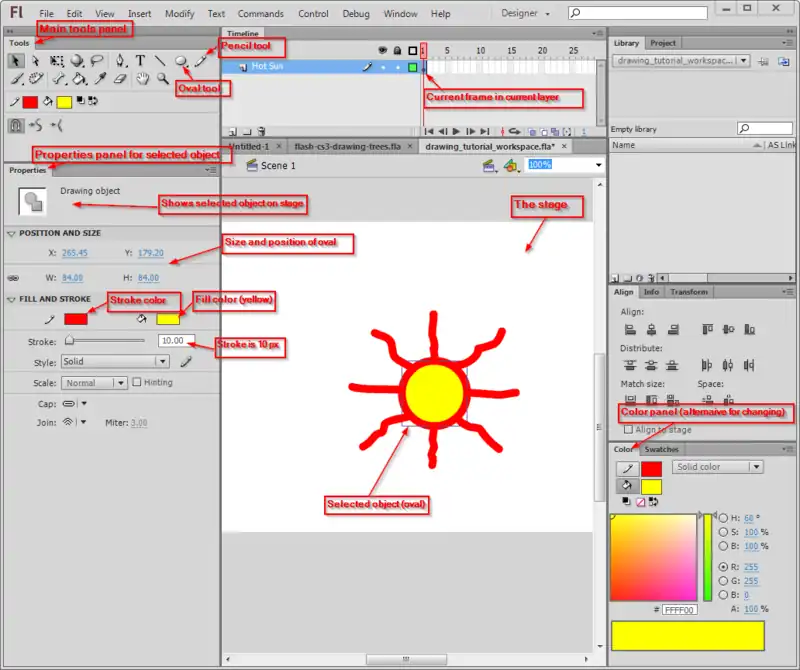The width and height of the screenshot is (800, 670).
Task: Select the R radio button in Color panel
Action: 723,567
